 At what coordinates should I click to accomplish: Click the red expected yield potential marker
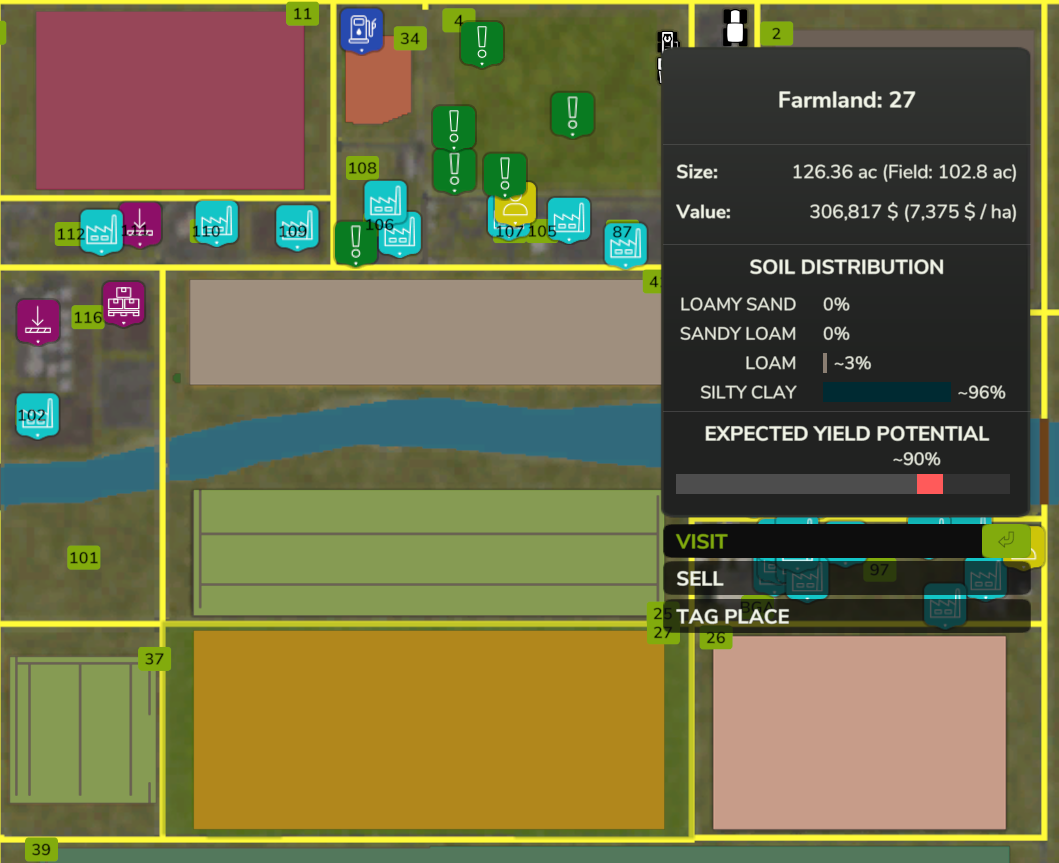tap(929, 484)
